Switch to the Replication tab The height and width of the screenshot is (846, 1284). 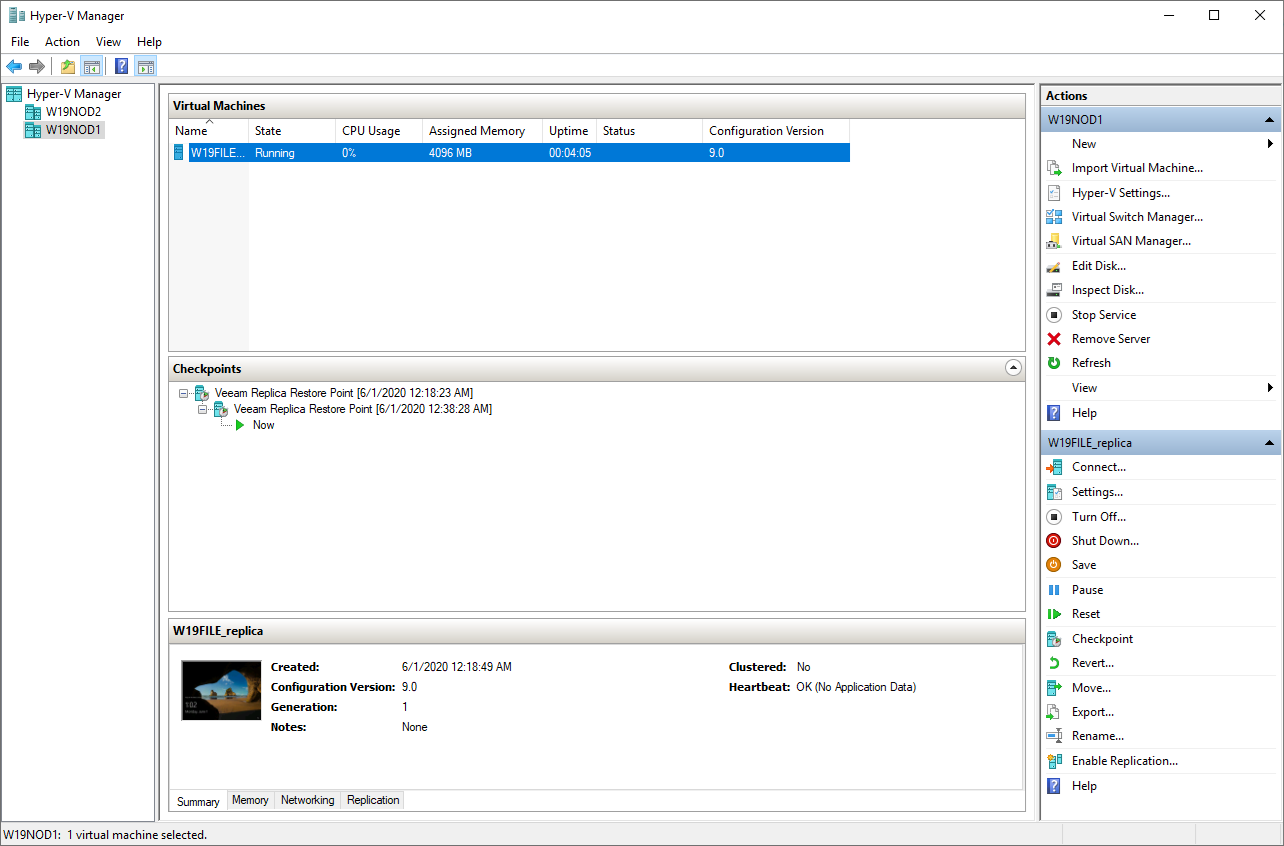(x=373, y=800)
